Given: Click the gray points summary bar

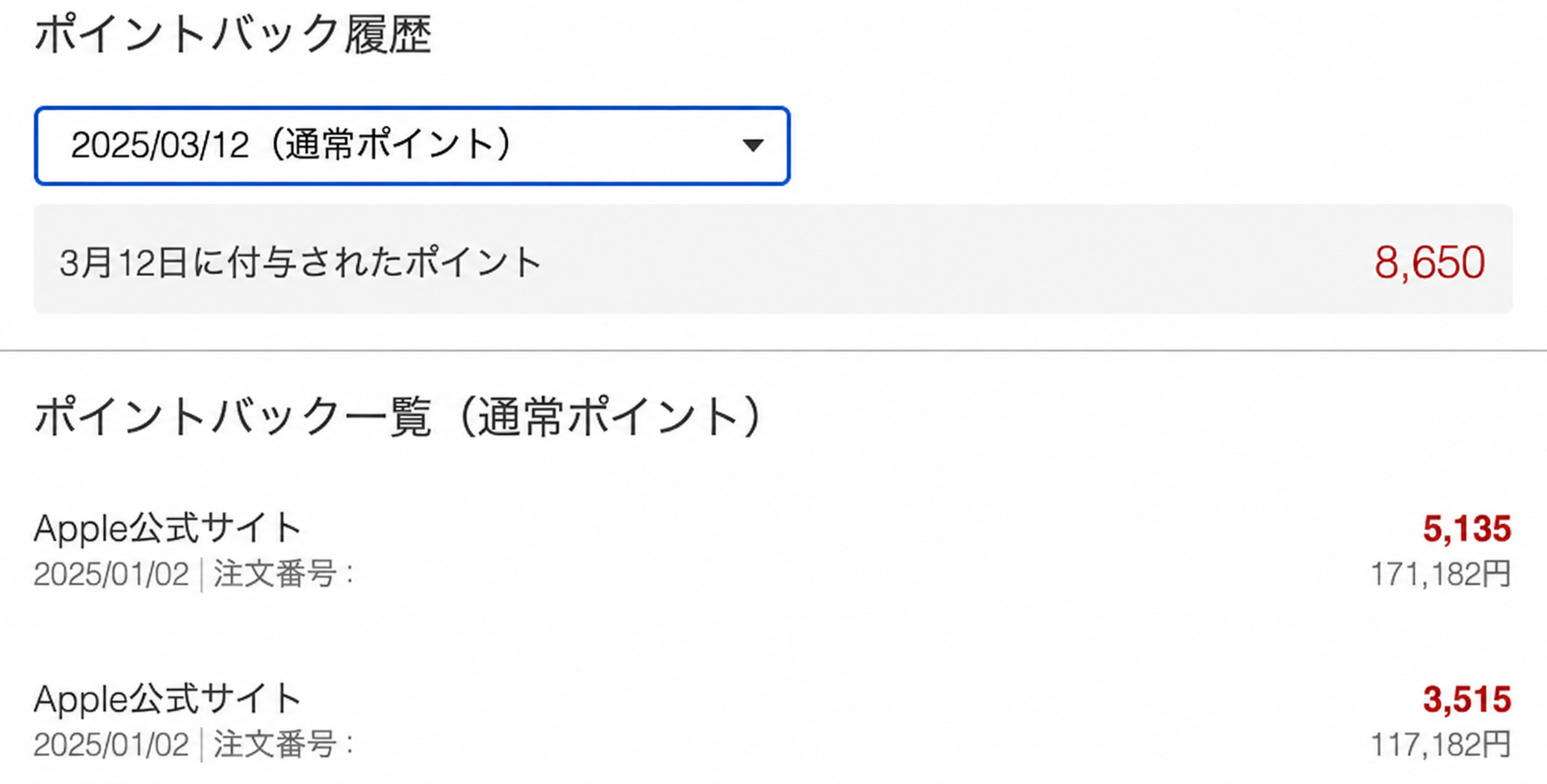Looking at the screenshot, I should (773, 260).
